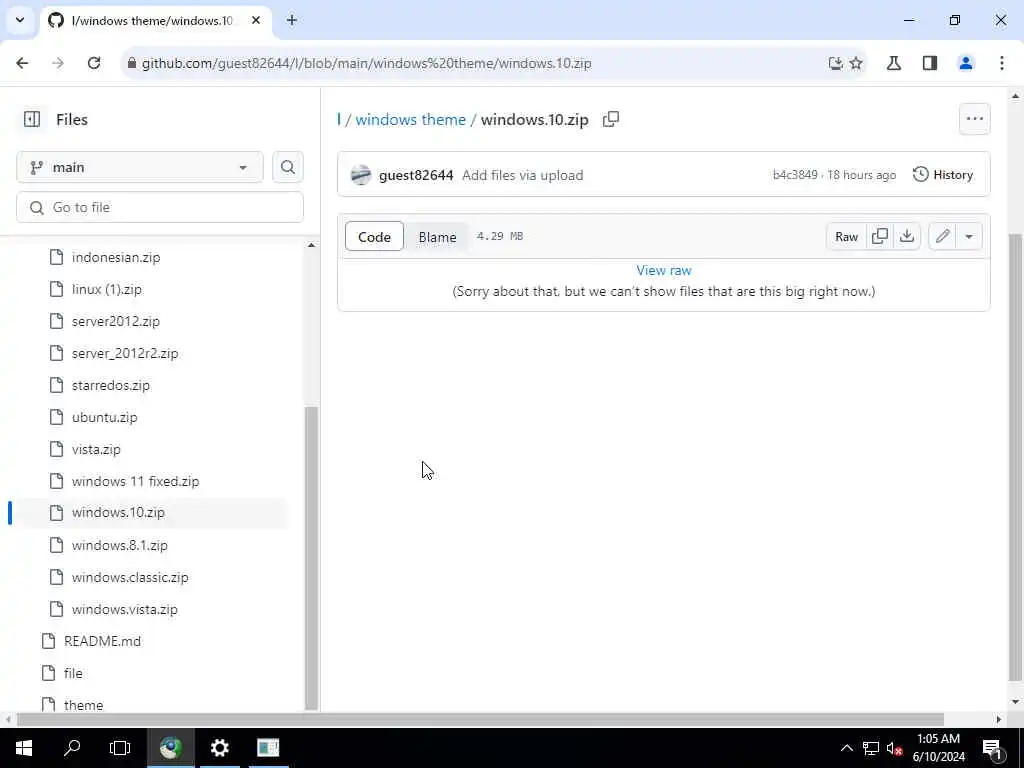This screenshot has height=768, width=1024.
Task: Go to windows theme folder breadcrumb
Action: (x=410, y=120)
